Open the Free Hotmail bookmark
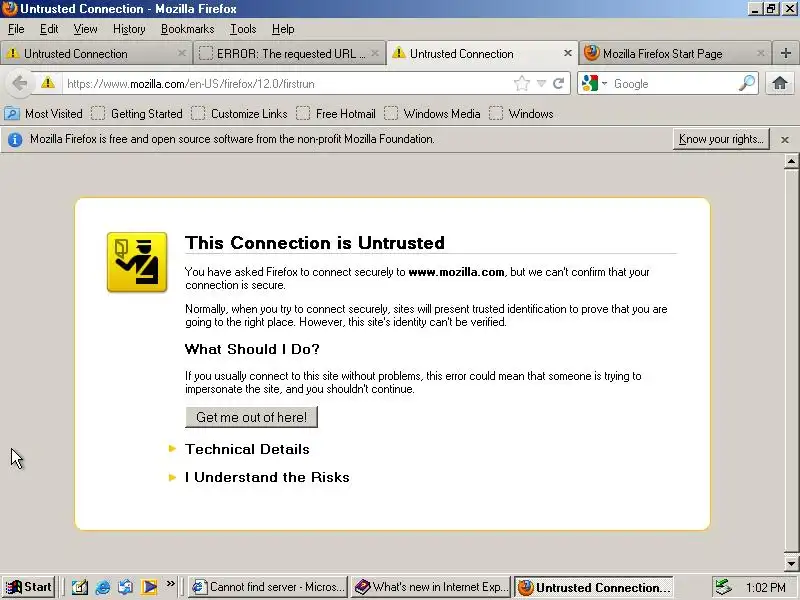Screen dimensions: 800x600 336,114
